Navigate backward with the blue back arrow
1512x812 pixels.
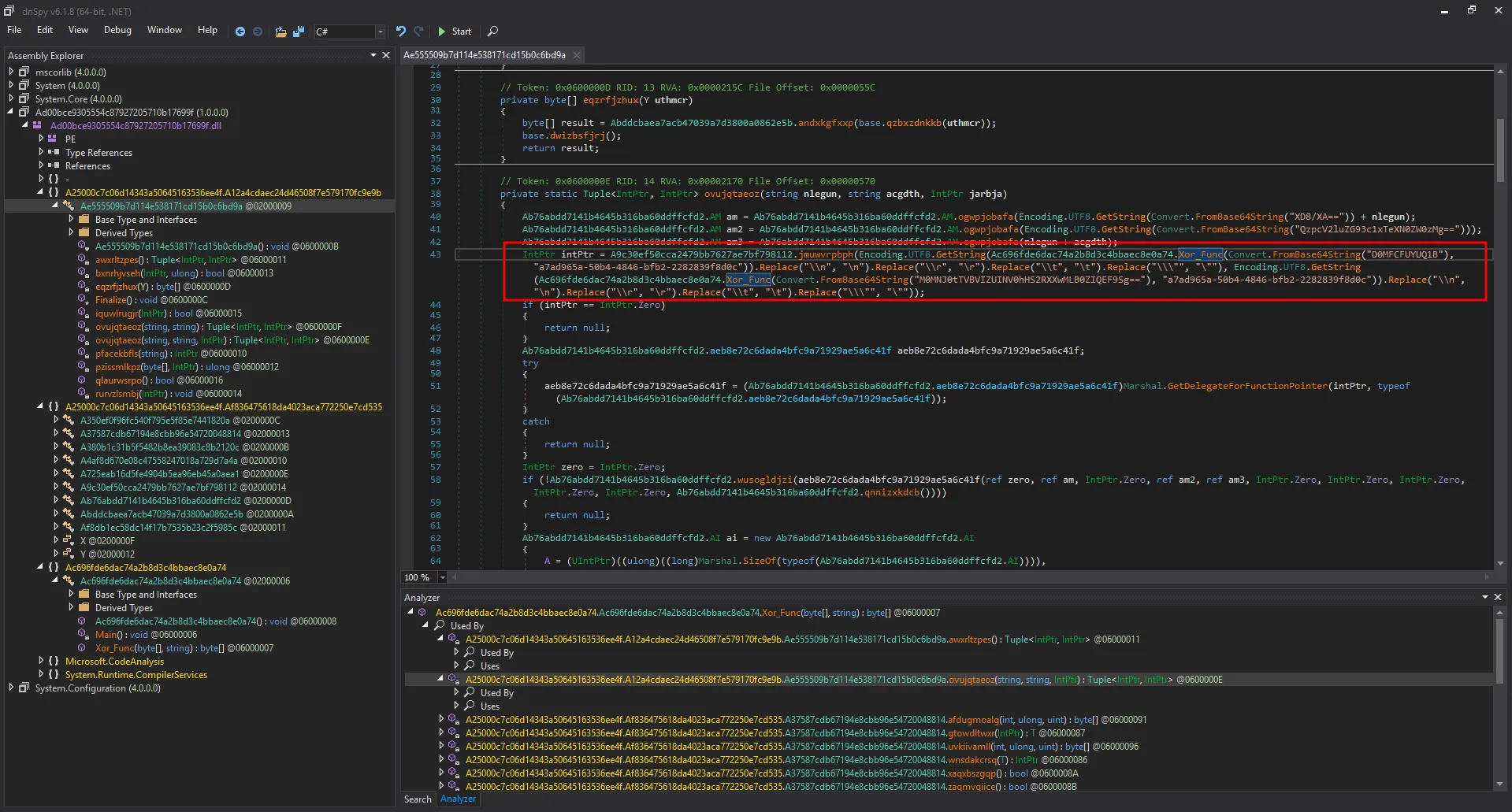[240, 32]
